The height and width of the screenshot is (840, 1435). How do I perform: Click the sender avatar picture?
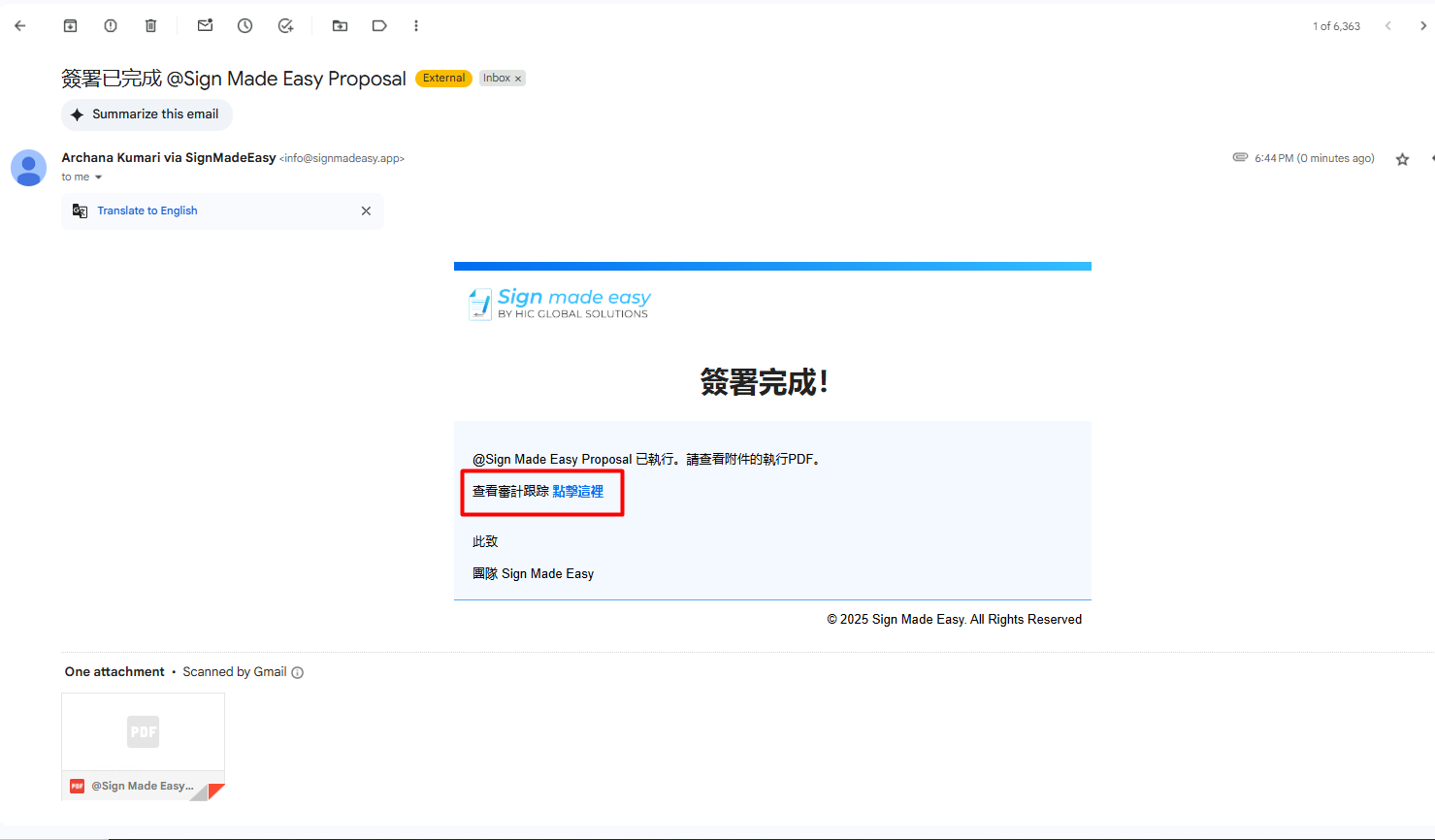pos(29,168)
